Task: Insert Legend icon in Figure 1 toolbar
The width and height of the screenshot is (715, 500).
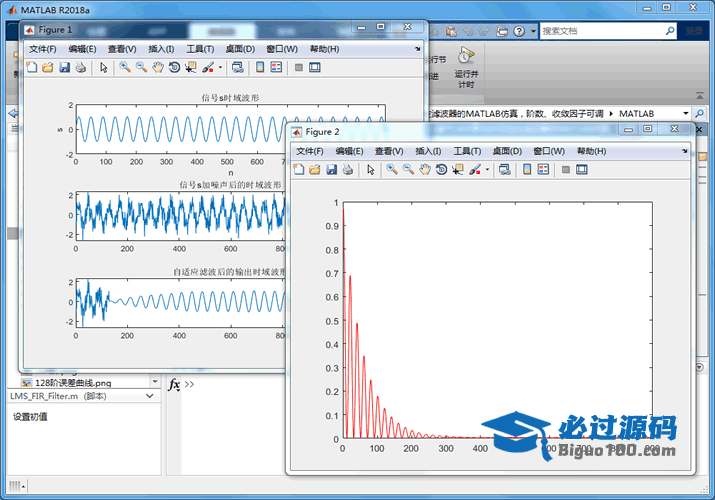Action: 276,67
